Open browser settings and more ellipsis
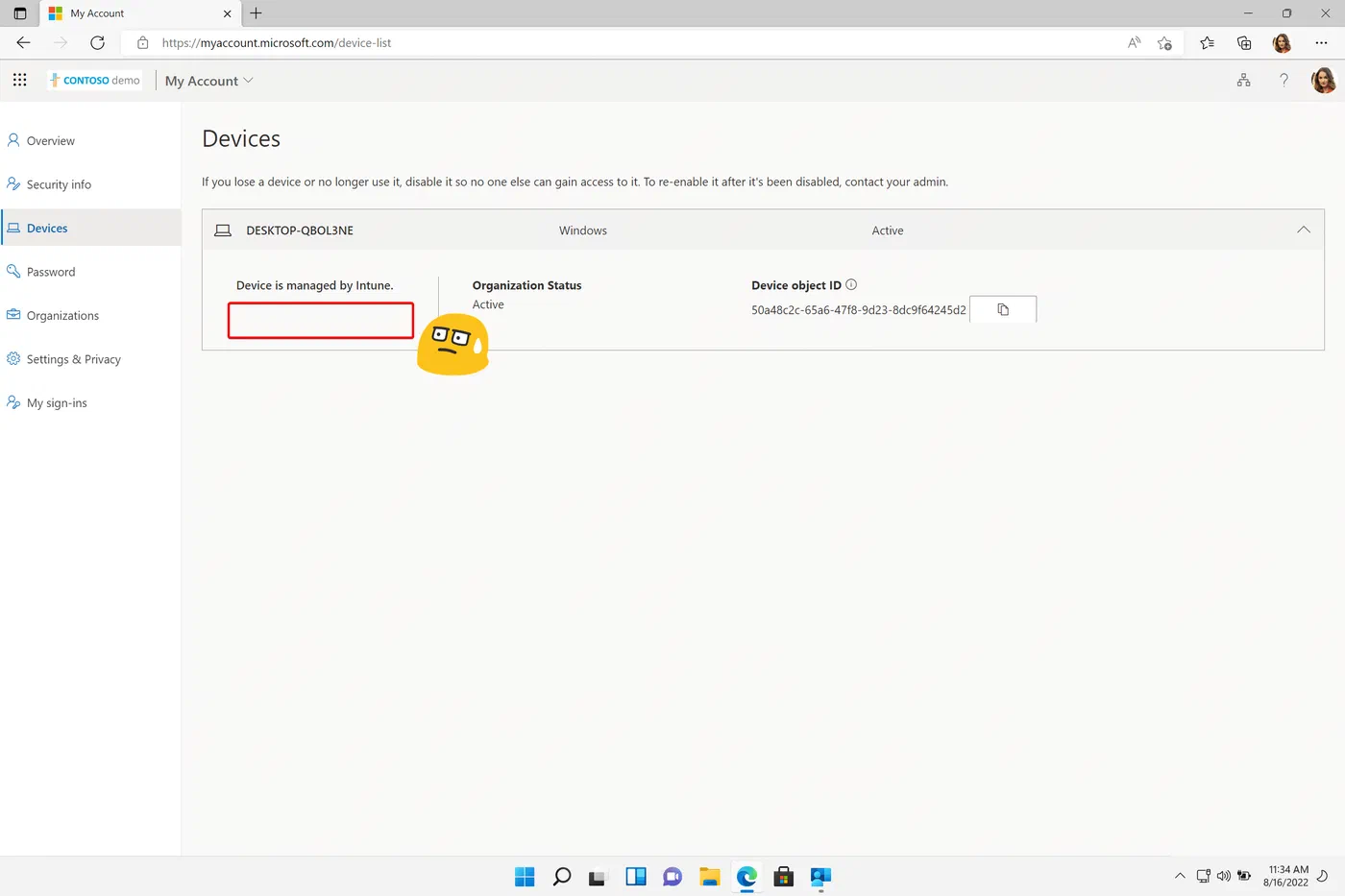This screenshot has width=1345, height=896. 1321,42
